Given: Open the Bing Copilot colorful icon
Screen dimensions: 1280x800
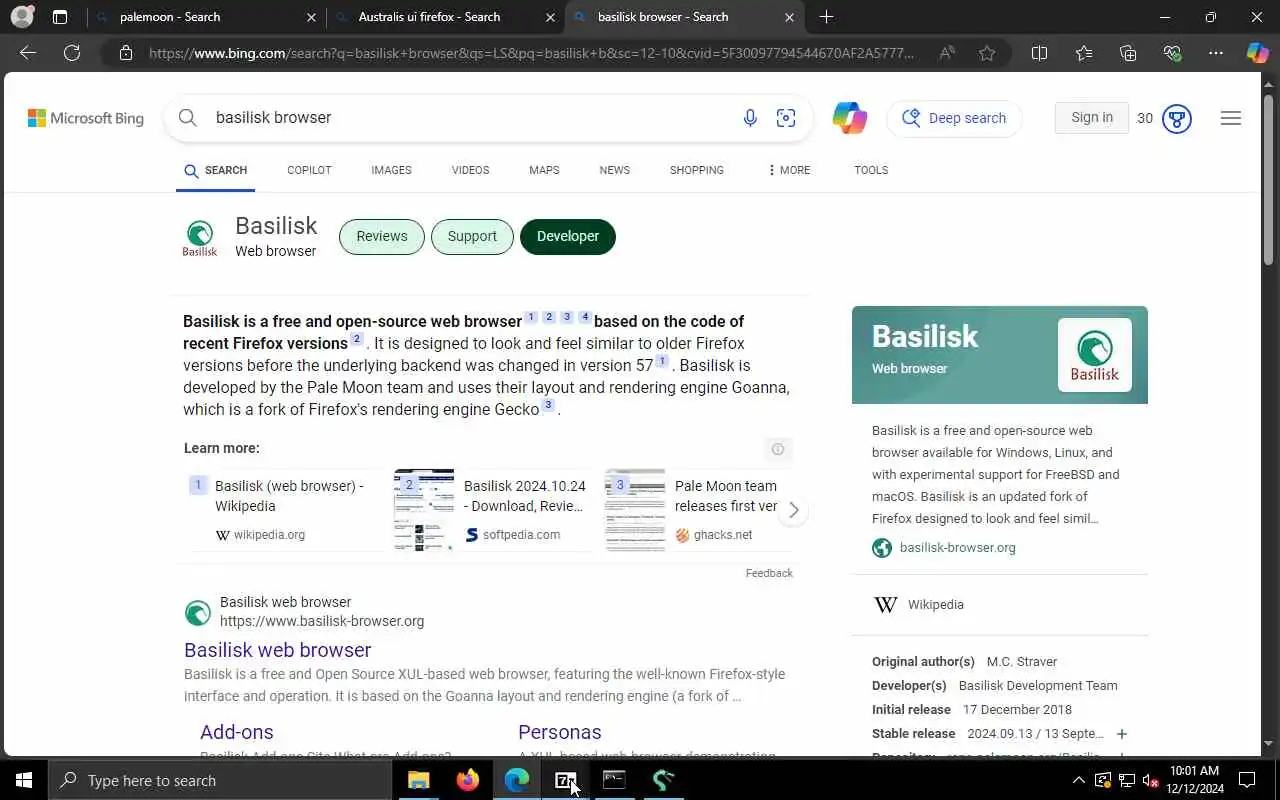Looking at the screenshot, I should (850, 118).
